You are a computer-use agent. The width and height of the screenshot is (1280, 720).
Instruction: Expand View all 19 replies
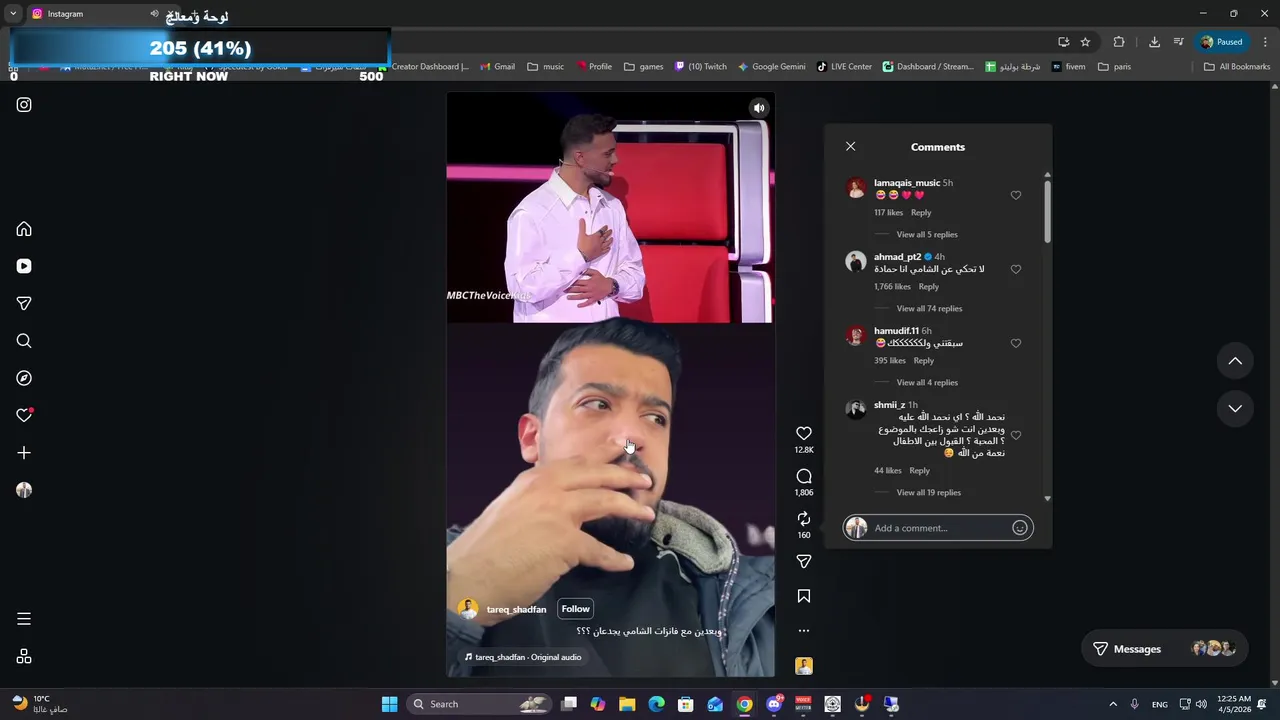[x=928, y=492]
